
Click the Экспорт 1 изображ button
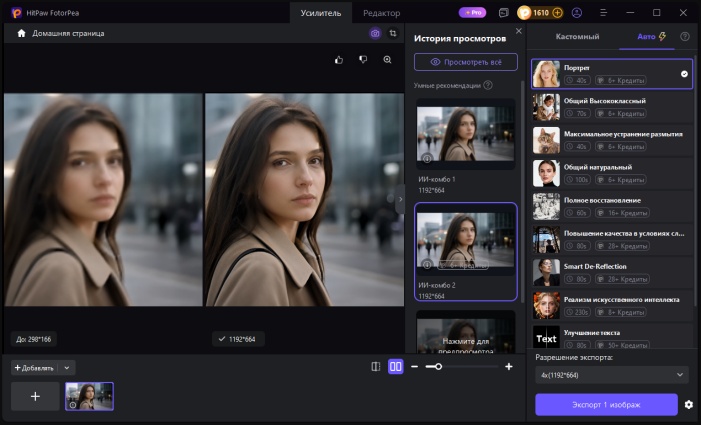tap(606, 404)
